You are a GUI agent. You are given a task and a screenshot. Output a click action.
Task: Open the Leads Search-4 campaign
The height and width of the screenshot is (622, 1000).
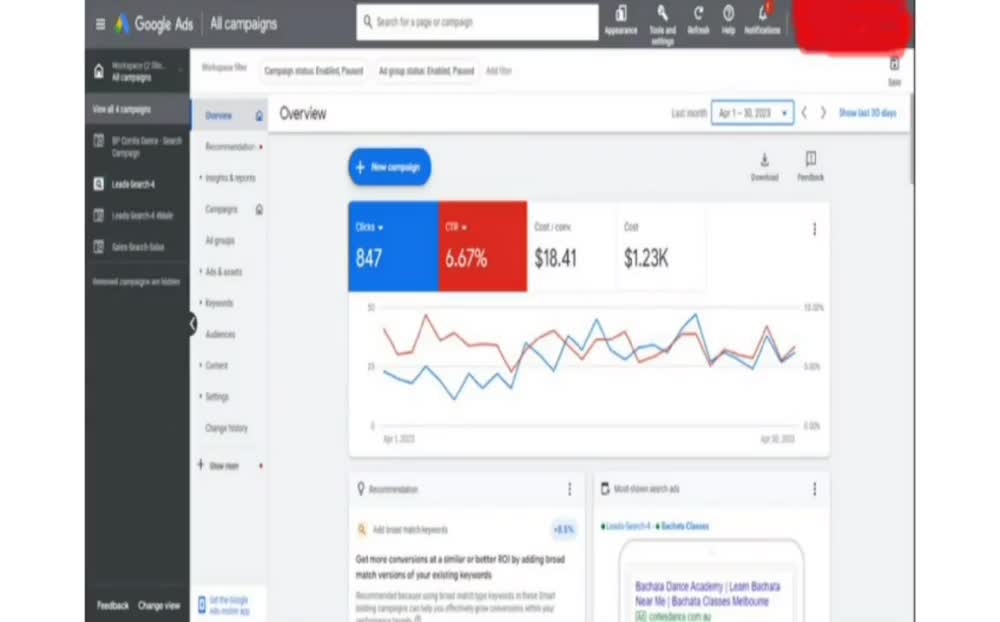point(133,184)
